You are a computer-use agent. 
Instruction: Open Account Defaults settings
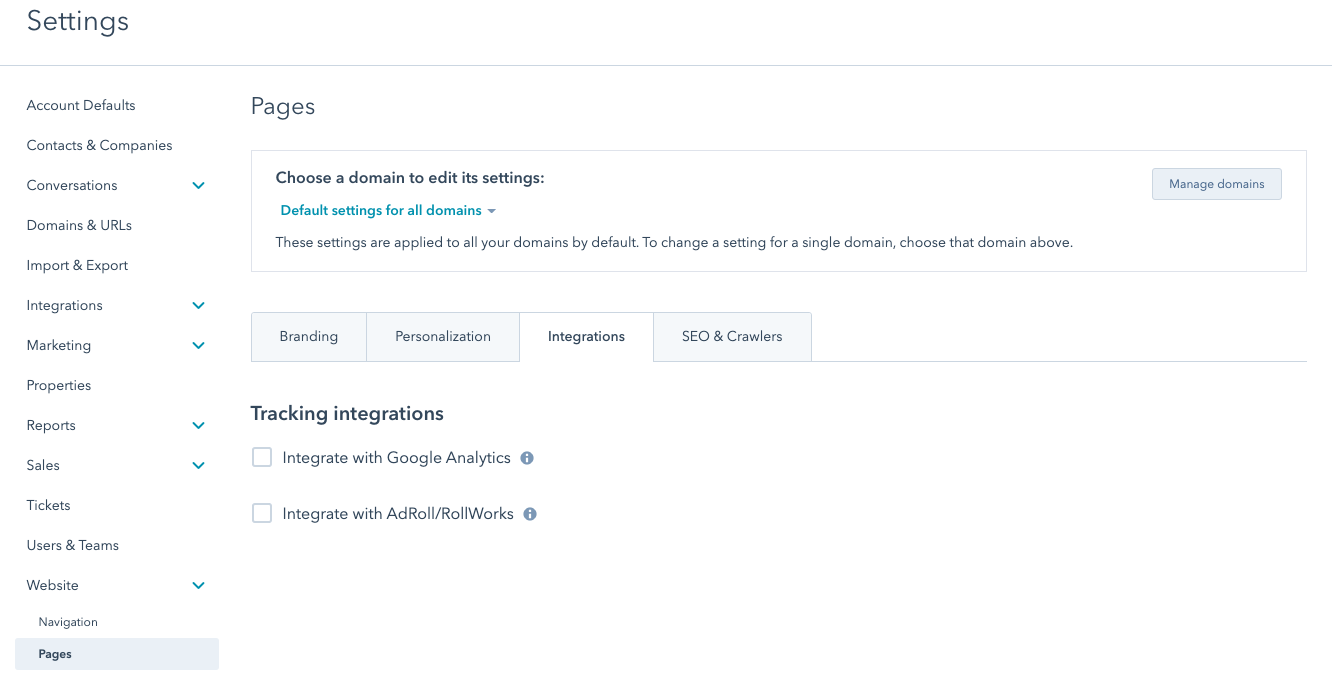tap(81, 105)
